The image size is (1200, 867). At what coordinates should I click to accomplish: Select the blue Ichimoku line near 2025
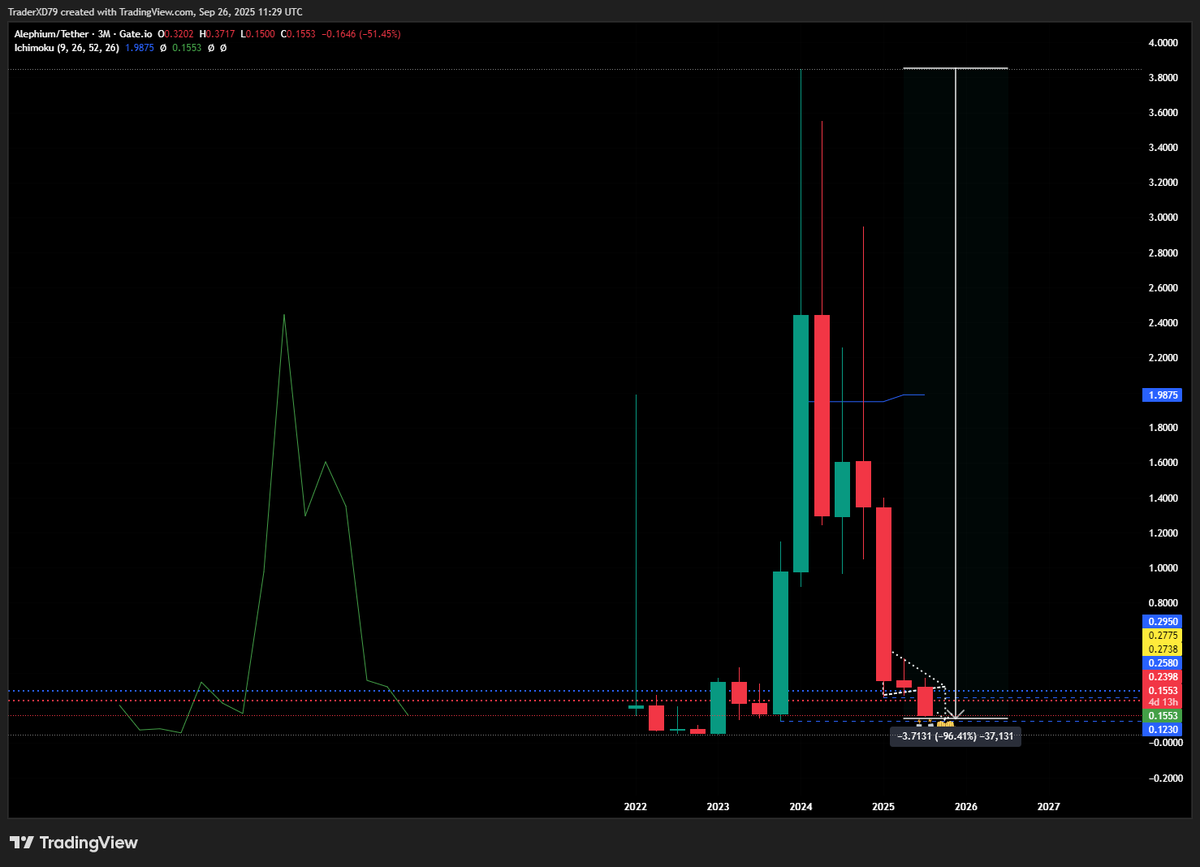pyautogui.click(x=885, y=401)
